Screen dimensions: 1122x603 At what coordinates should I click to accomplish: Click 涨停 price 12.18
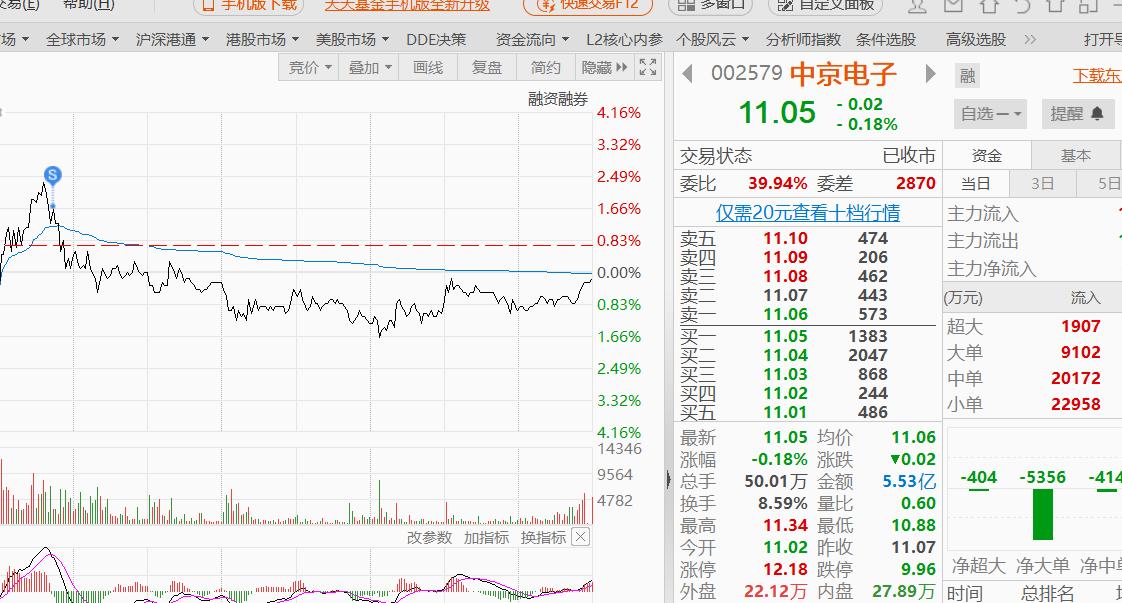coord(785,569)
